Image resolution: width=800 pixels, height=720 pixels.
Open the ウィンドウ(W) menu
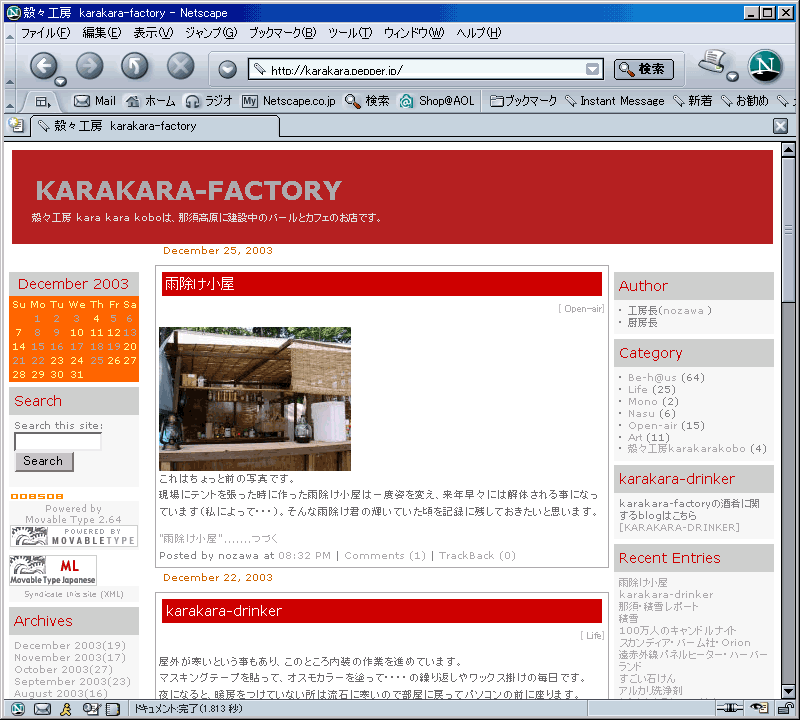coord(414,33)
